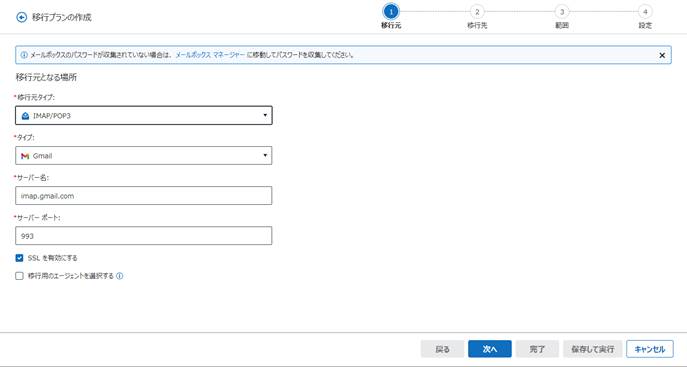
Task: Go to wizard step 1 移行元
Action: click(391, 12)
